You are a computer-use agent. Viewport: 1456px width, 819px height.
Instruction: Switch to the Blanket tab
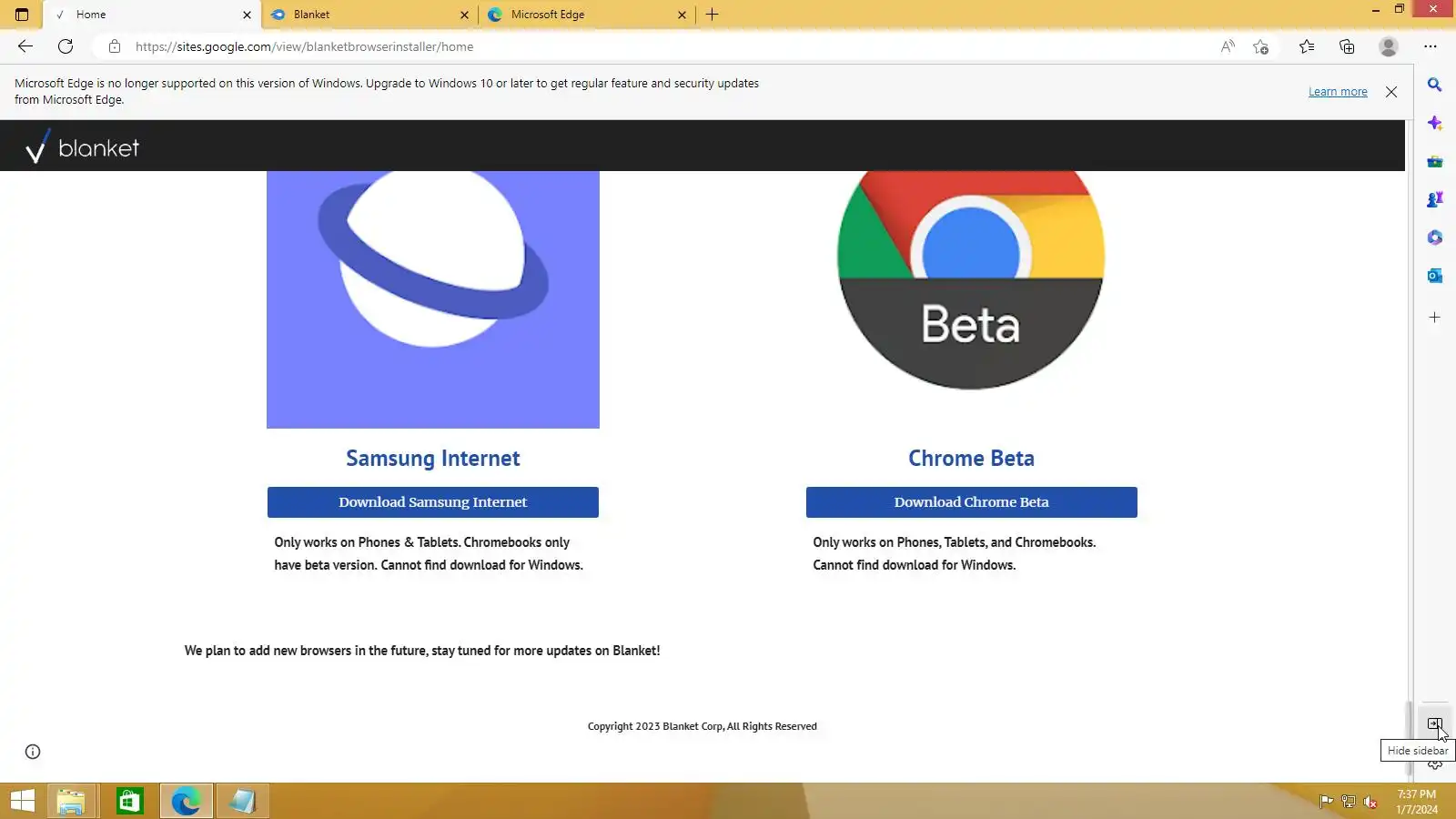coord(370,15)
